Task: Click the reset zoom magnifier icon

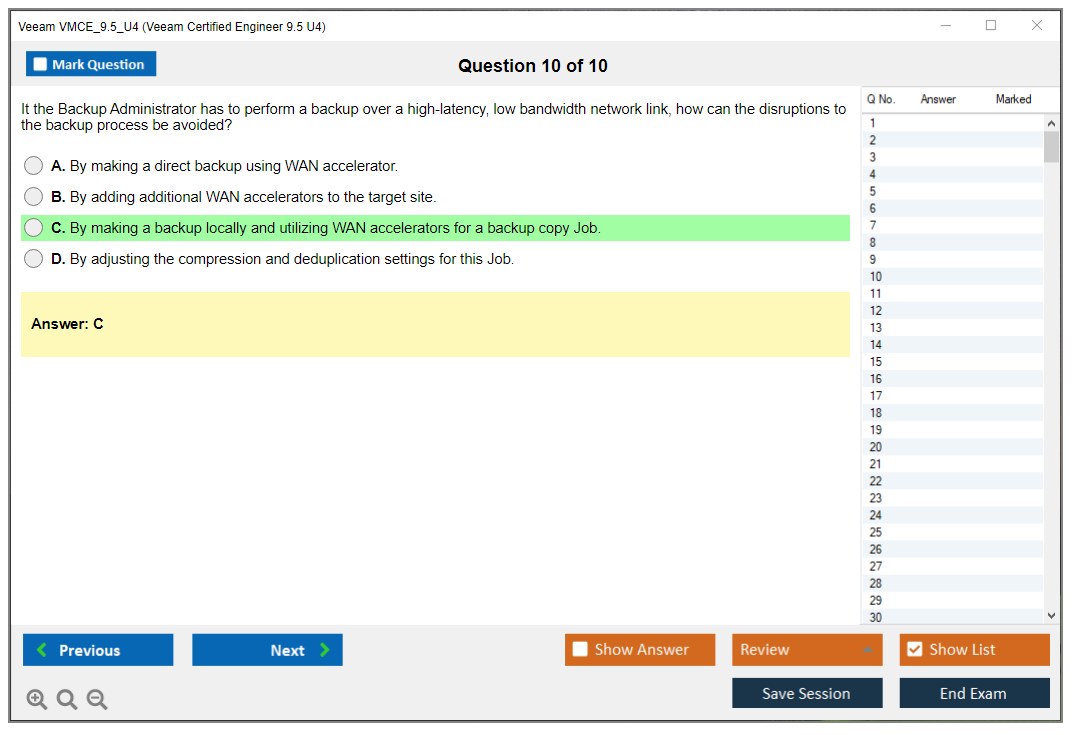Action: 67,700
